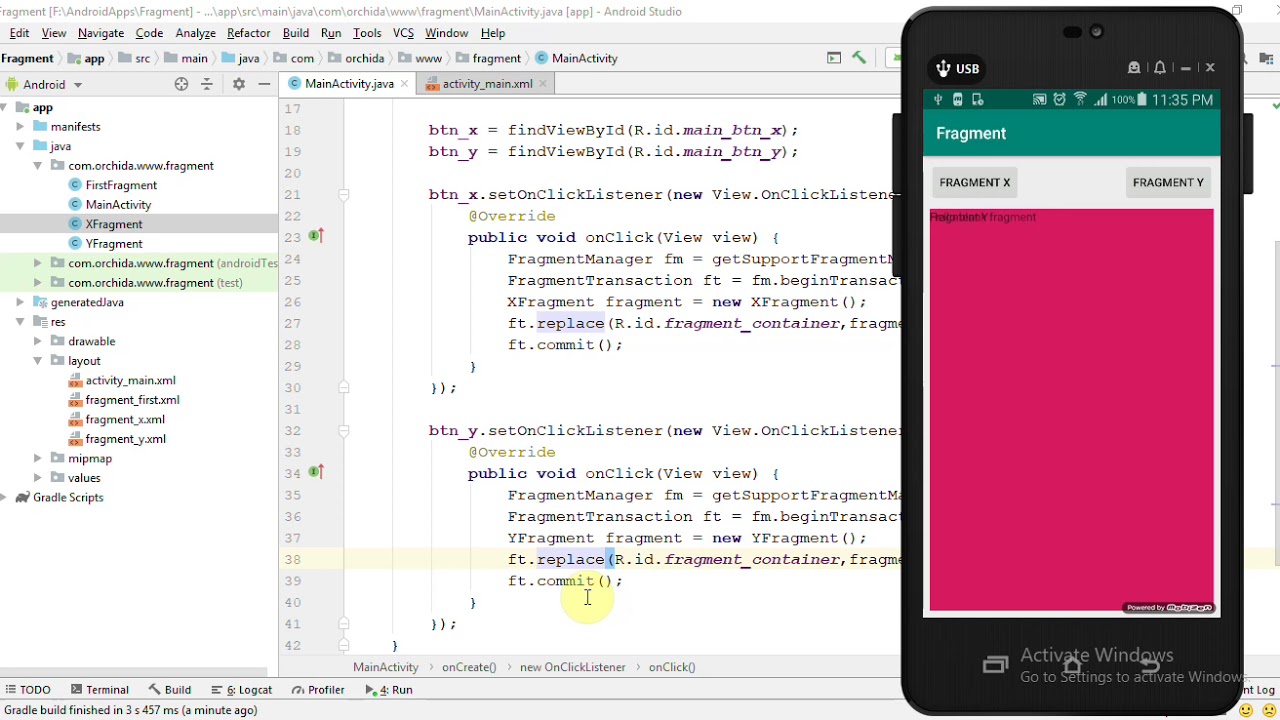
Task: Click the run configuration icon beside the hammer
Action: (834, 58)
